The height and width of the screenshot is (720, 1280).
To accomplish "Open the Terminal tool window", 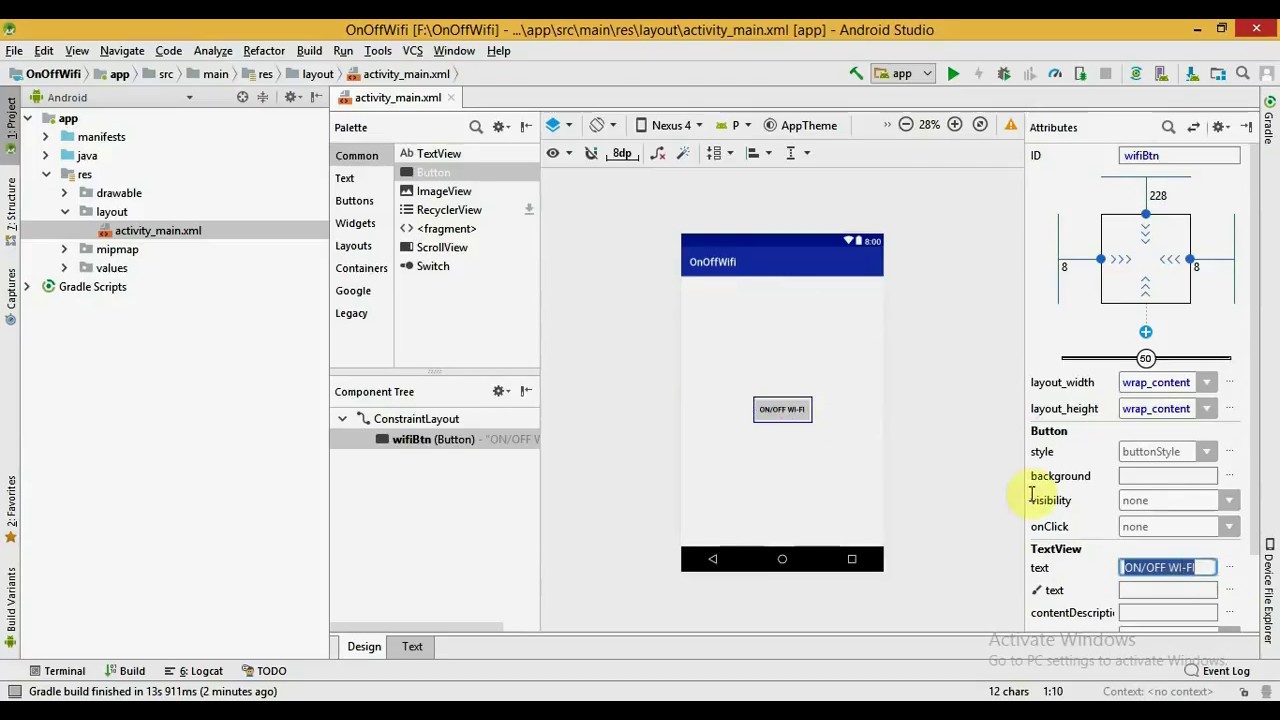I will pyautogui.click(x=57, y=671).
